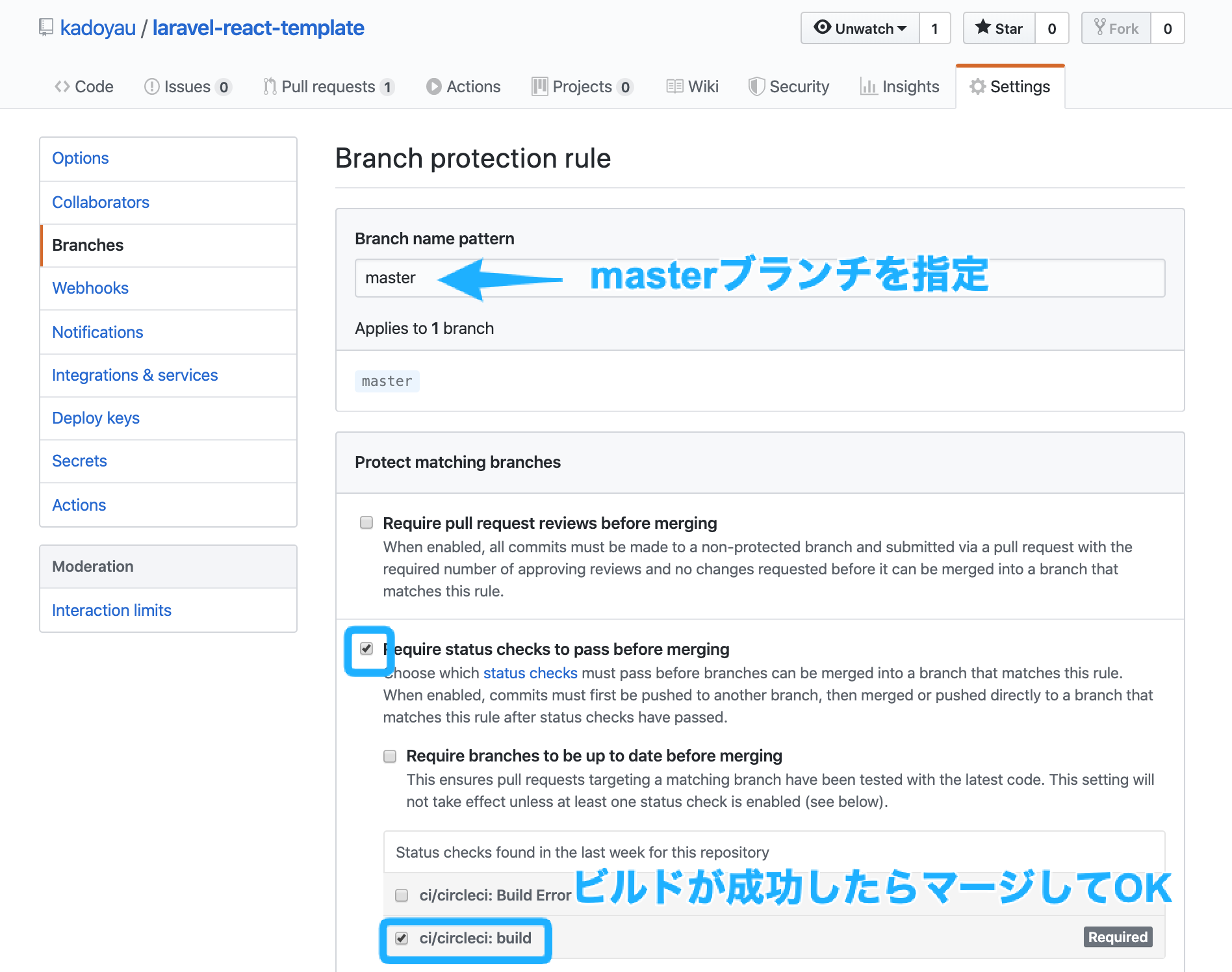Switch to the Issues tab
1232x972 pixels.
click(188, 86)
